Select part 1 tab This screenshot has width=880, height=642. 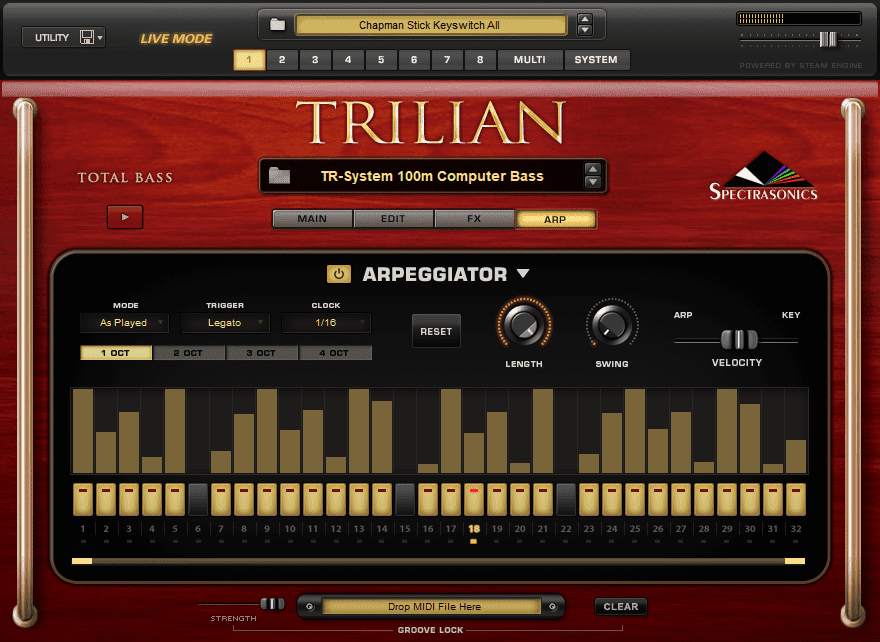coord(249,59)
